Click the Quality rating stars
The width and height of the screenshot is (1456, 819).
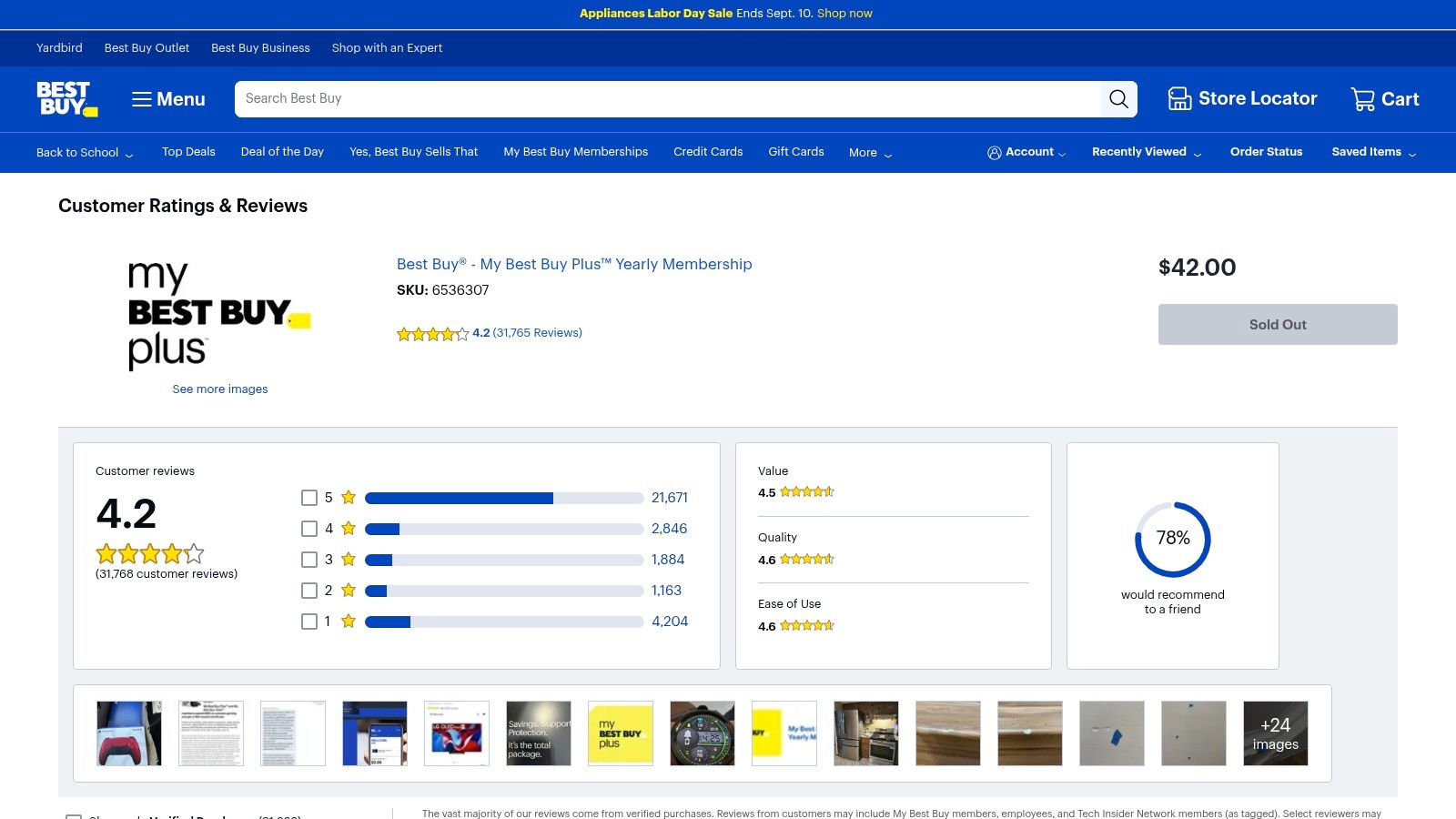point(806,560)
